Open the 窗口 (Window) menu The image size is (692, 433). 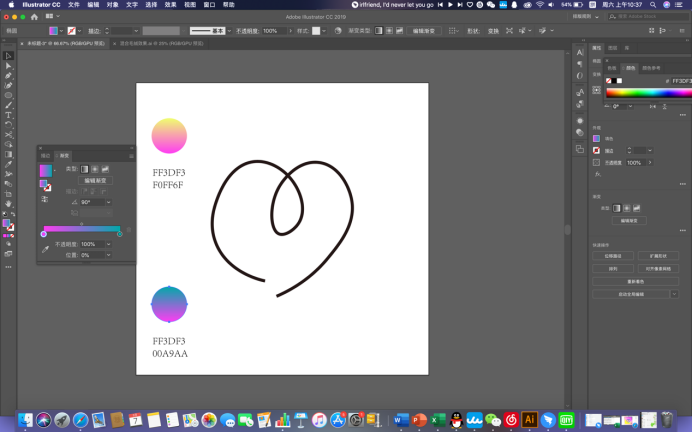click(x=209, y=5)
